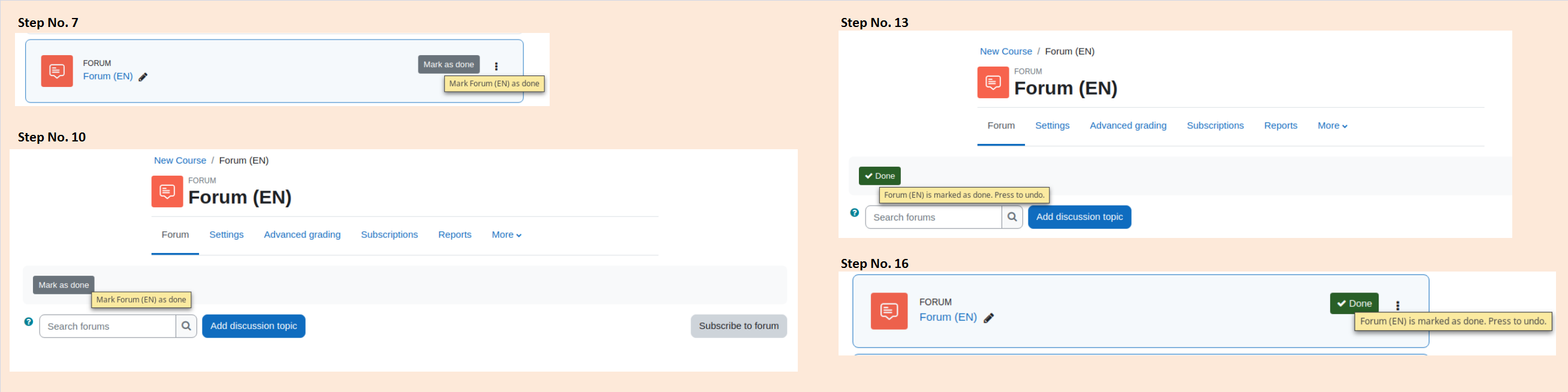Image resolution: width=1568 pixels, height=392 pixels.
Task: Click the Forum (EN) breadcrumb text in Step 13
Action: (1070, 52)
